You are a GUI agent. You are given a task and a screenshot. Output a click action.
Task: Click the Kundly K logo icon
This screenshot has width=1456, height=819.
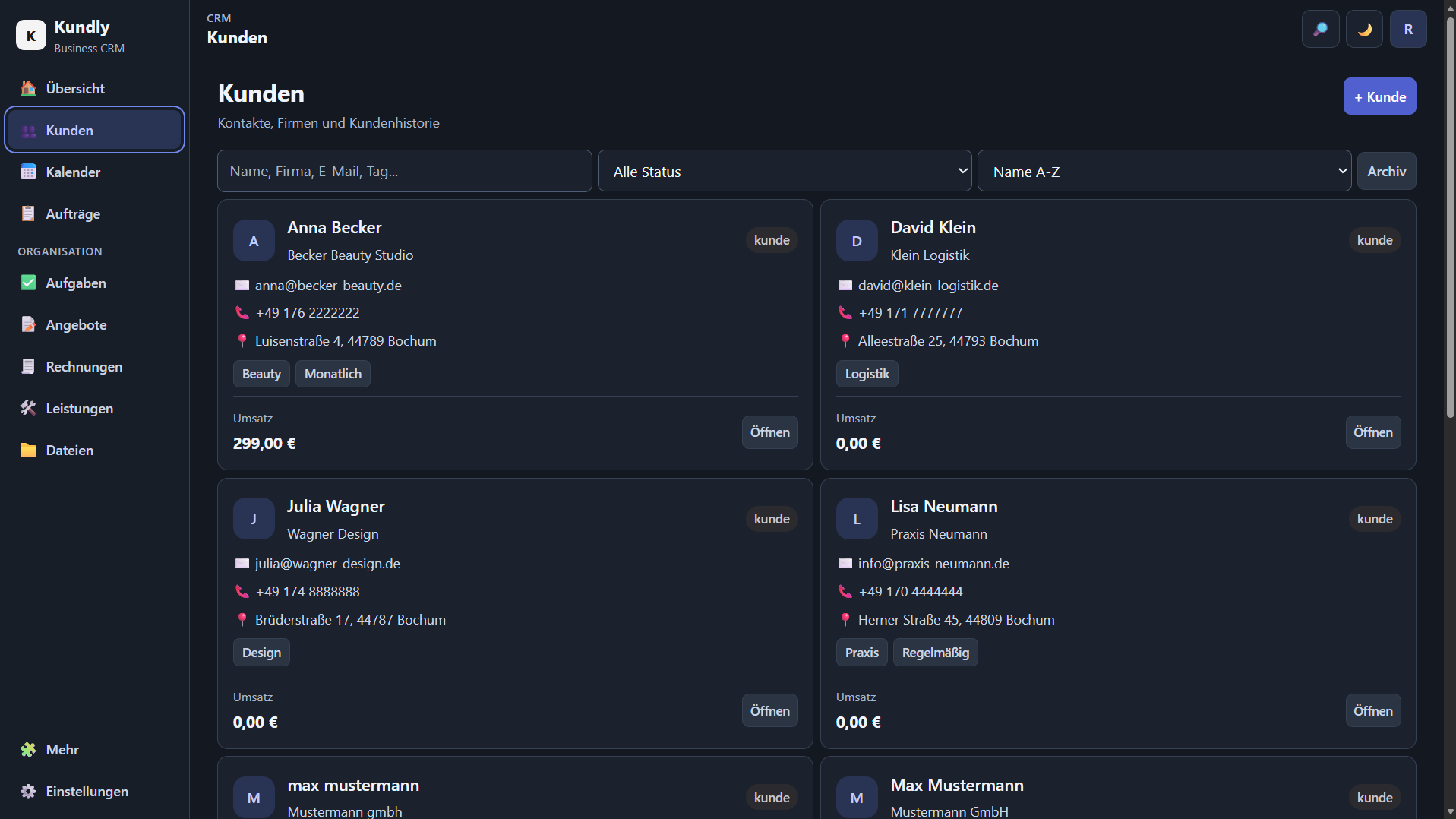[x=31, y=36]
